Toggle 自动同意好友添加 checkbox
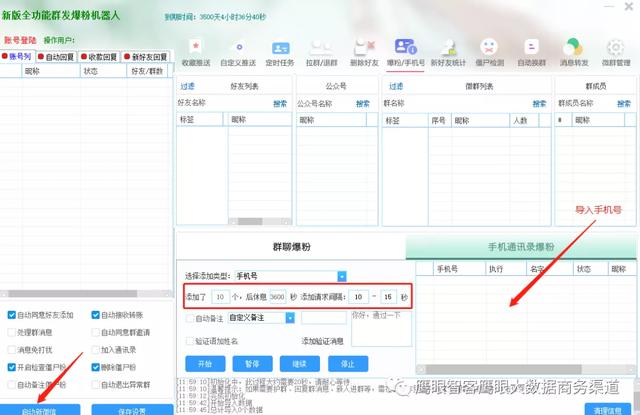640x415 pixels. pyautogui.click(x=11, y=315)
